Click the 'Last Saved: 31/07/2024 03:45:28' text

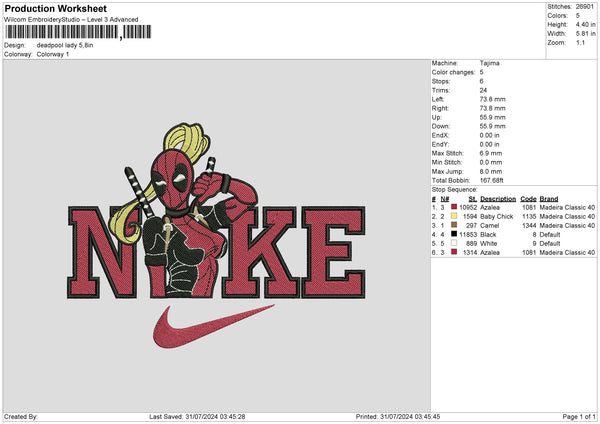[x=197, y=416]
